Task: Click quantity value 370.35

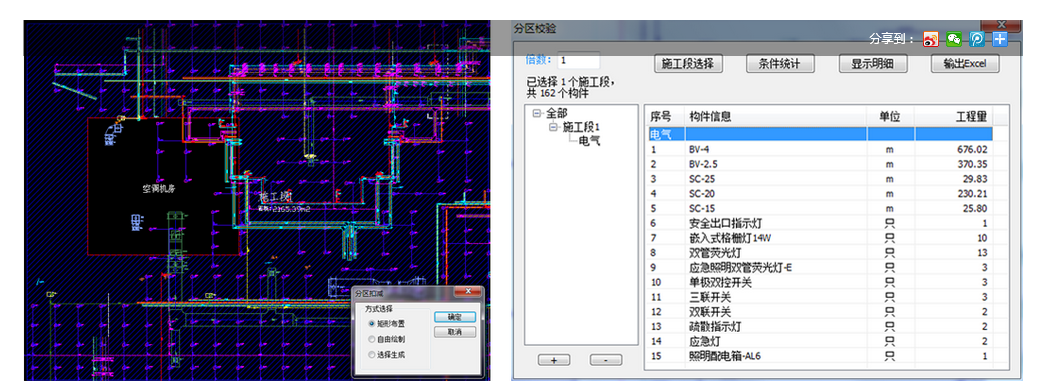Action: [x=971, y=165]
